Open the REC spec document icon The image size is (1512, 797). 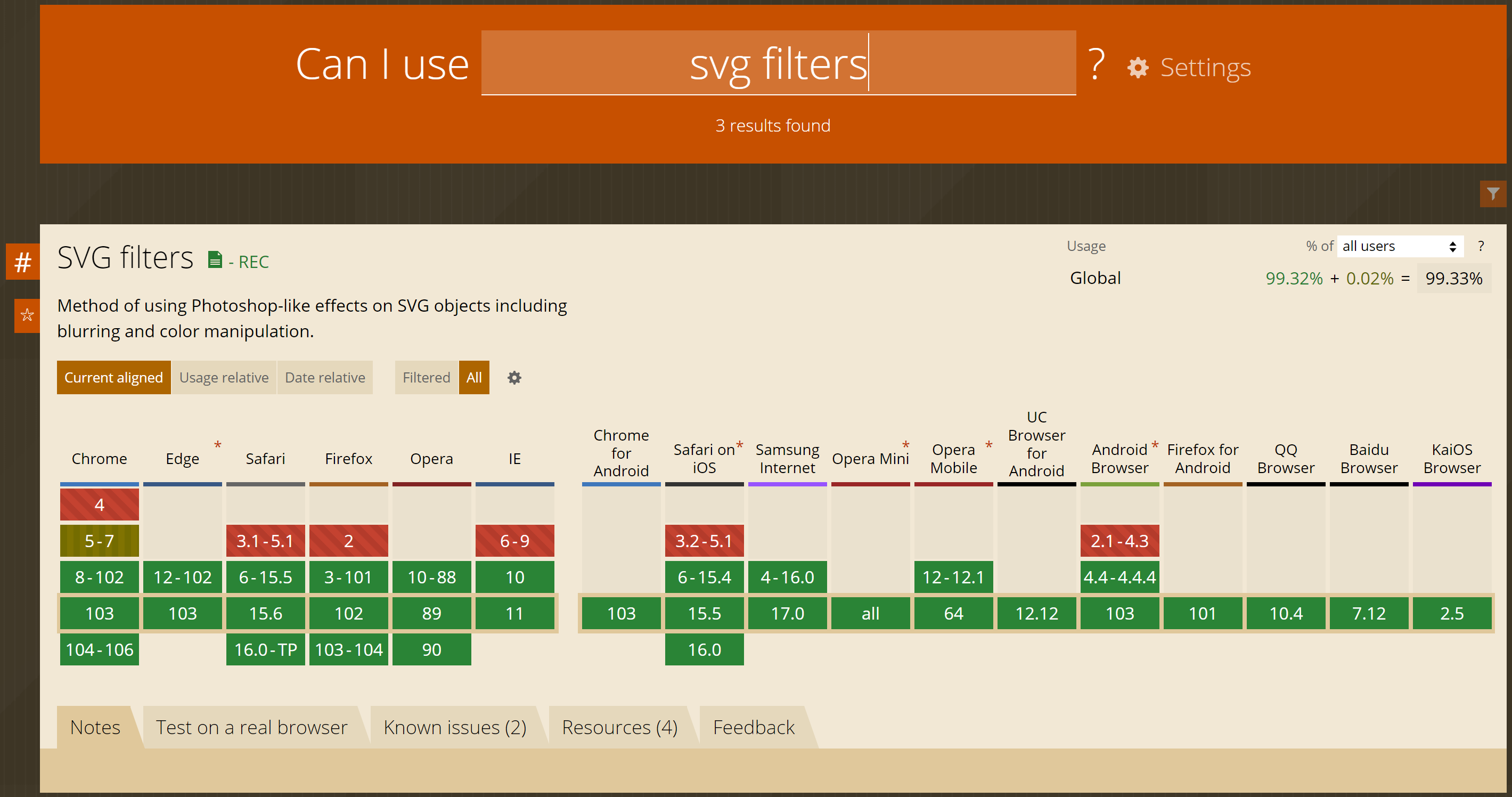tap(215, 259)
